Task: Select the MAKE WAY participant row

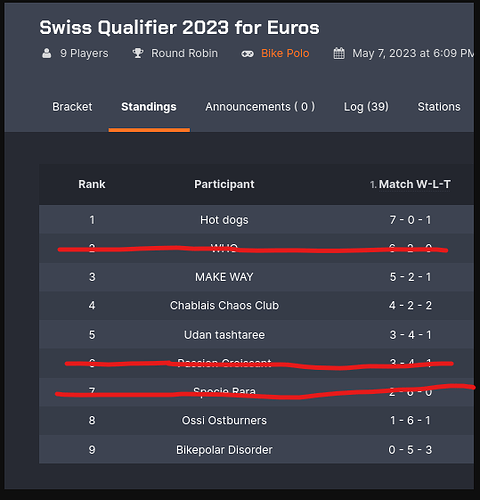Action: click(x=256, y=277)
